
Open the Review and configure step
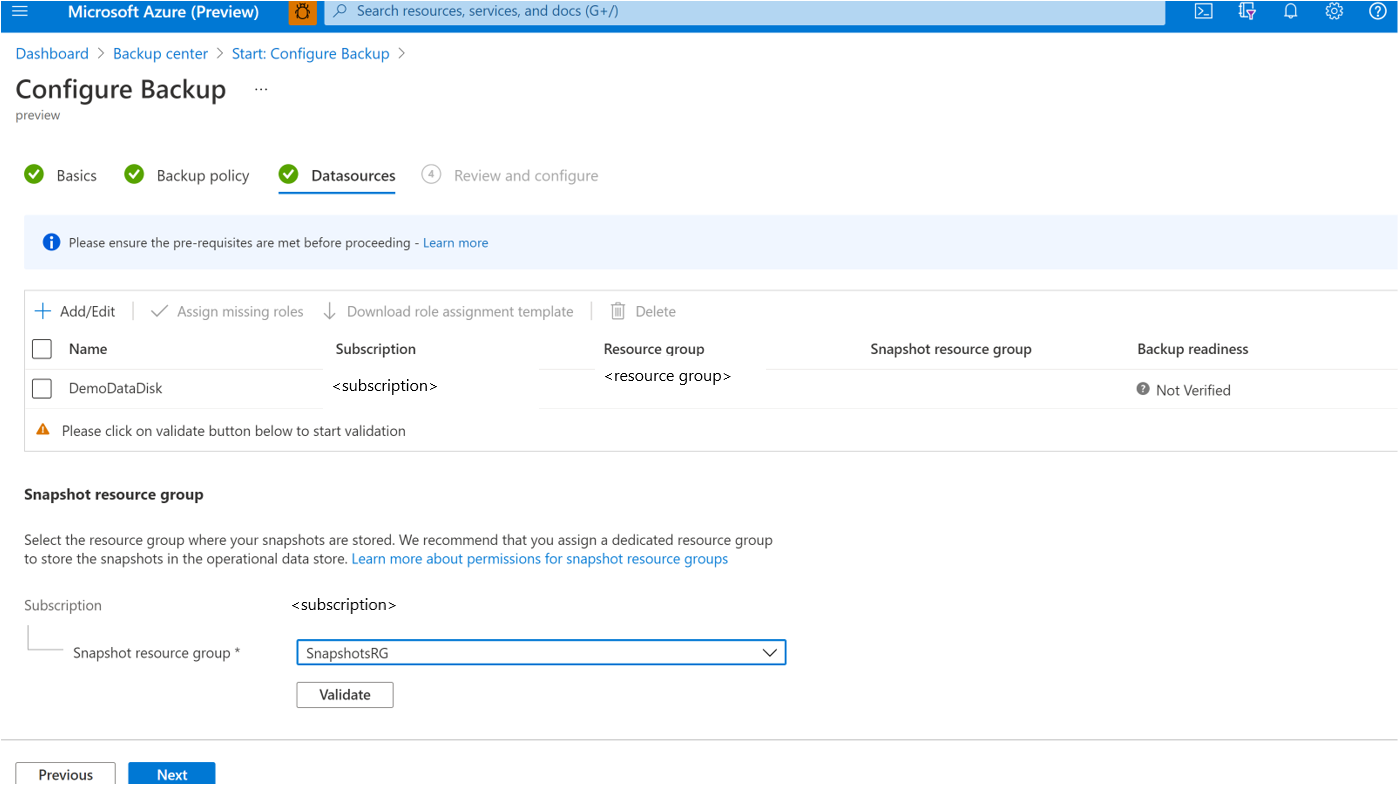[x=525, y=175]
